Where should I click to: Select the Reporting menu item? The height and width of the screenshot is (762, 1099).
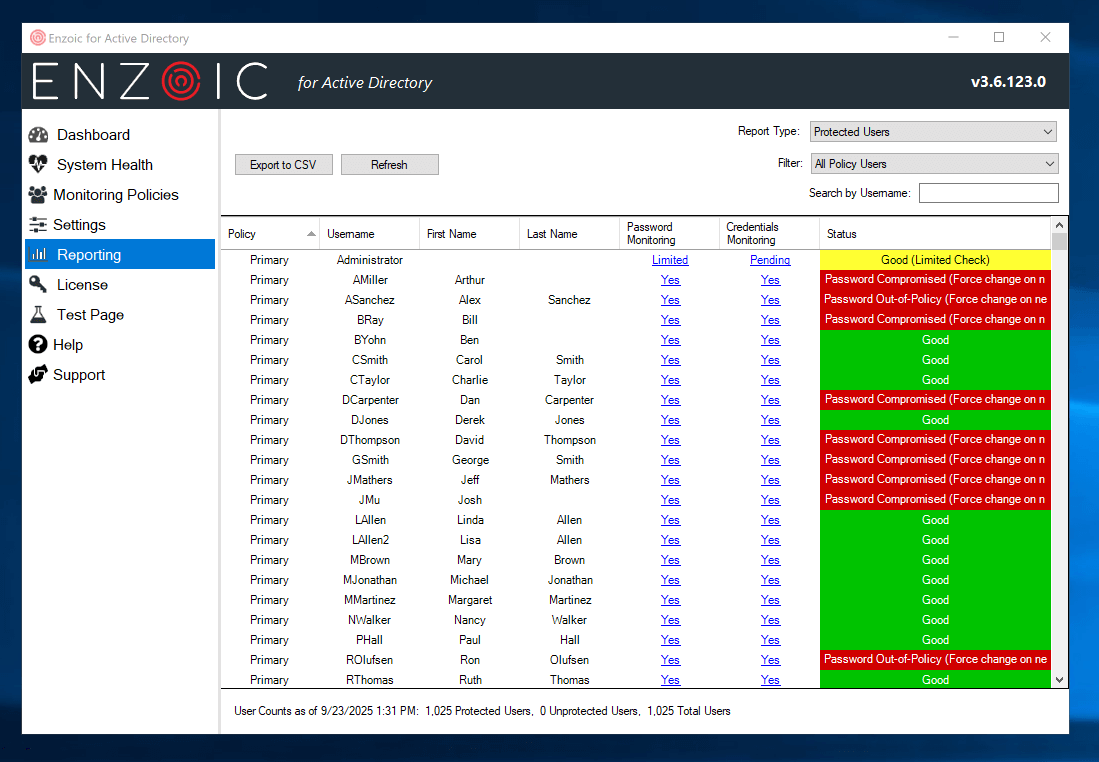(x=119, y=255)
